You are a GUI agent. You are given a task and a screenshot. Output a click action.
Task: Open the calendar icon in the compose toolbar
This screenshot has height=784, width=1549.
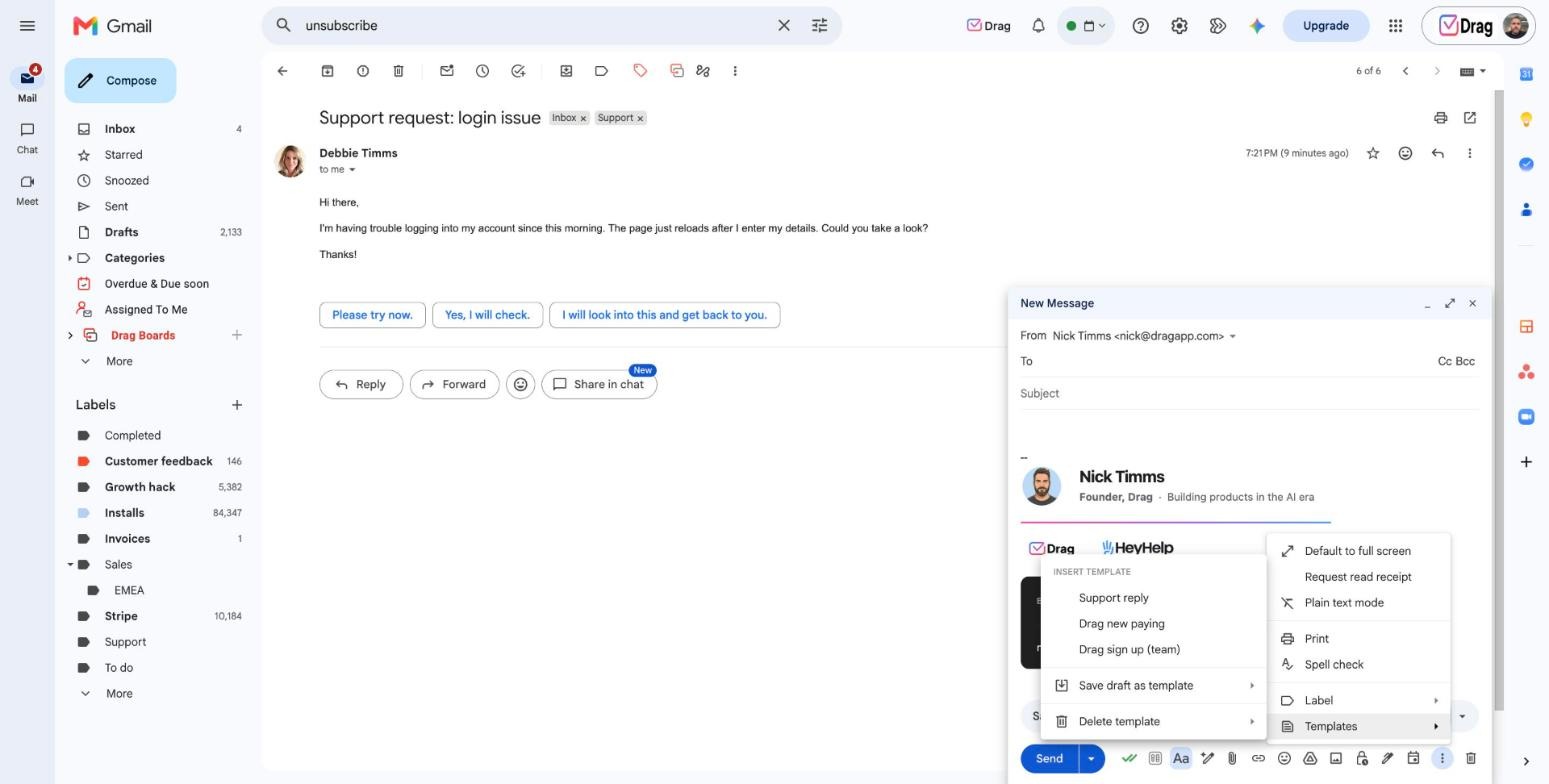[1414, 758]
